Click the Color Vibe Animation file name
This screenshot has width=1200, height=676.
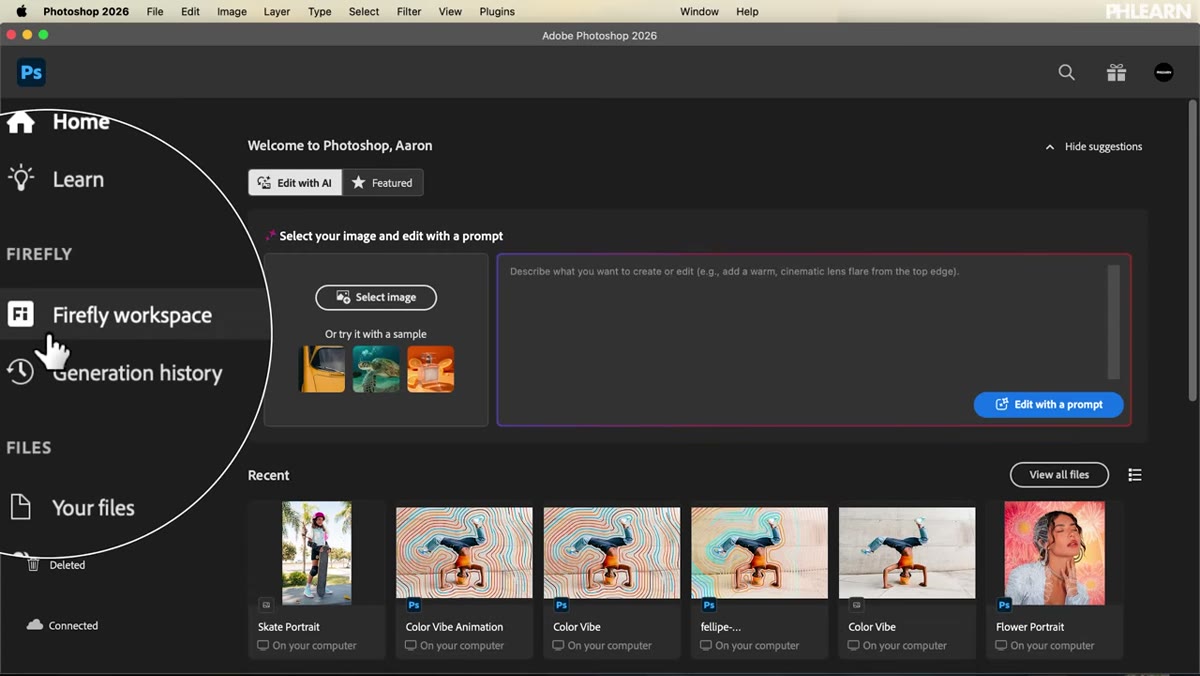click(455, 627)
